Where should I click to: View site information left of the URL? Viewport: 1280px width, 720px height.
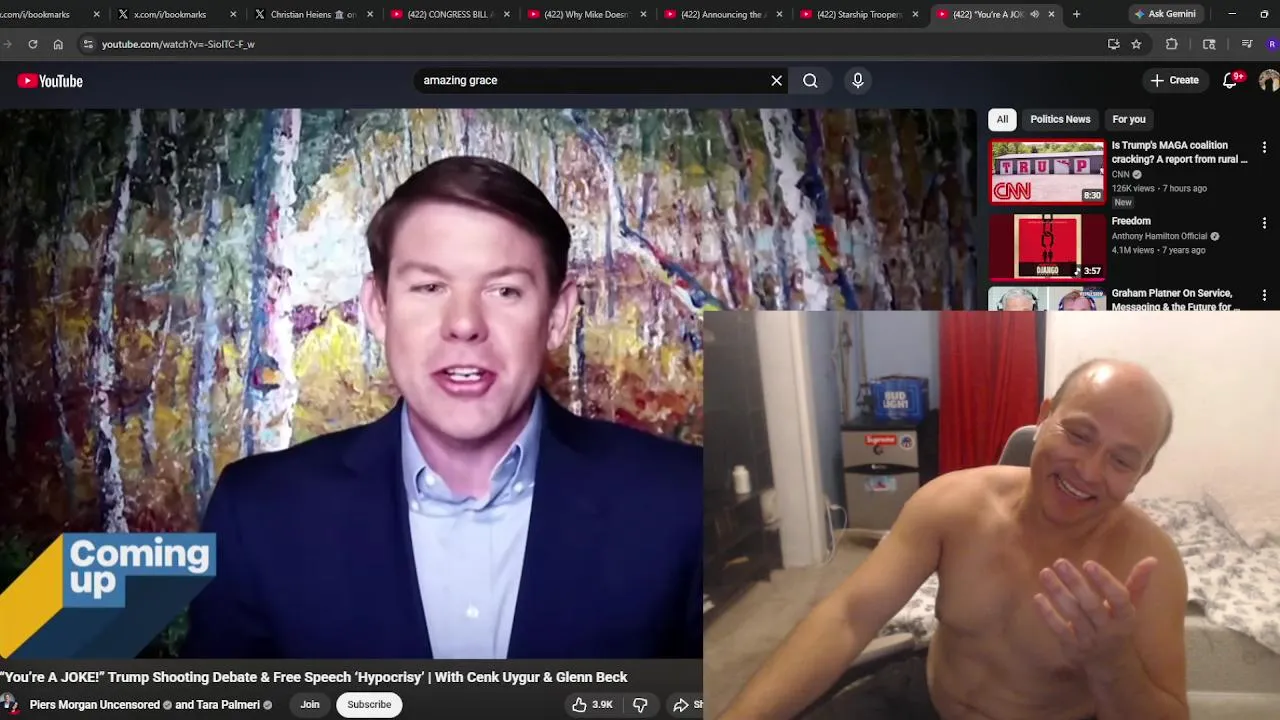(x=88, y=44)
